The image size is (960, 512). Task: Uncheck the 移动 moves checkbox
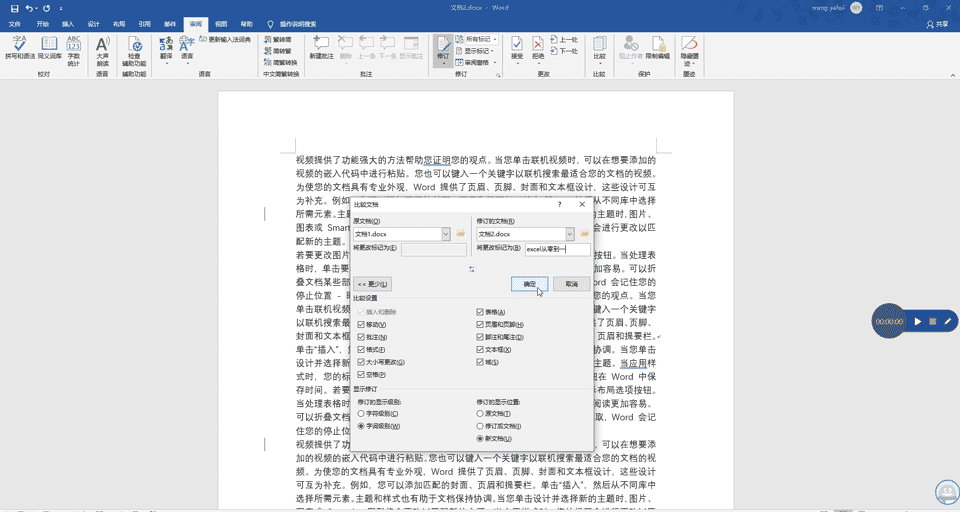tap(362, 325)
